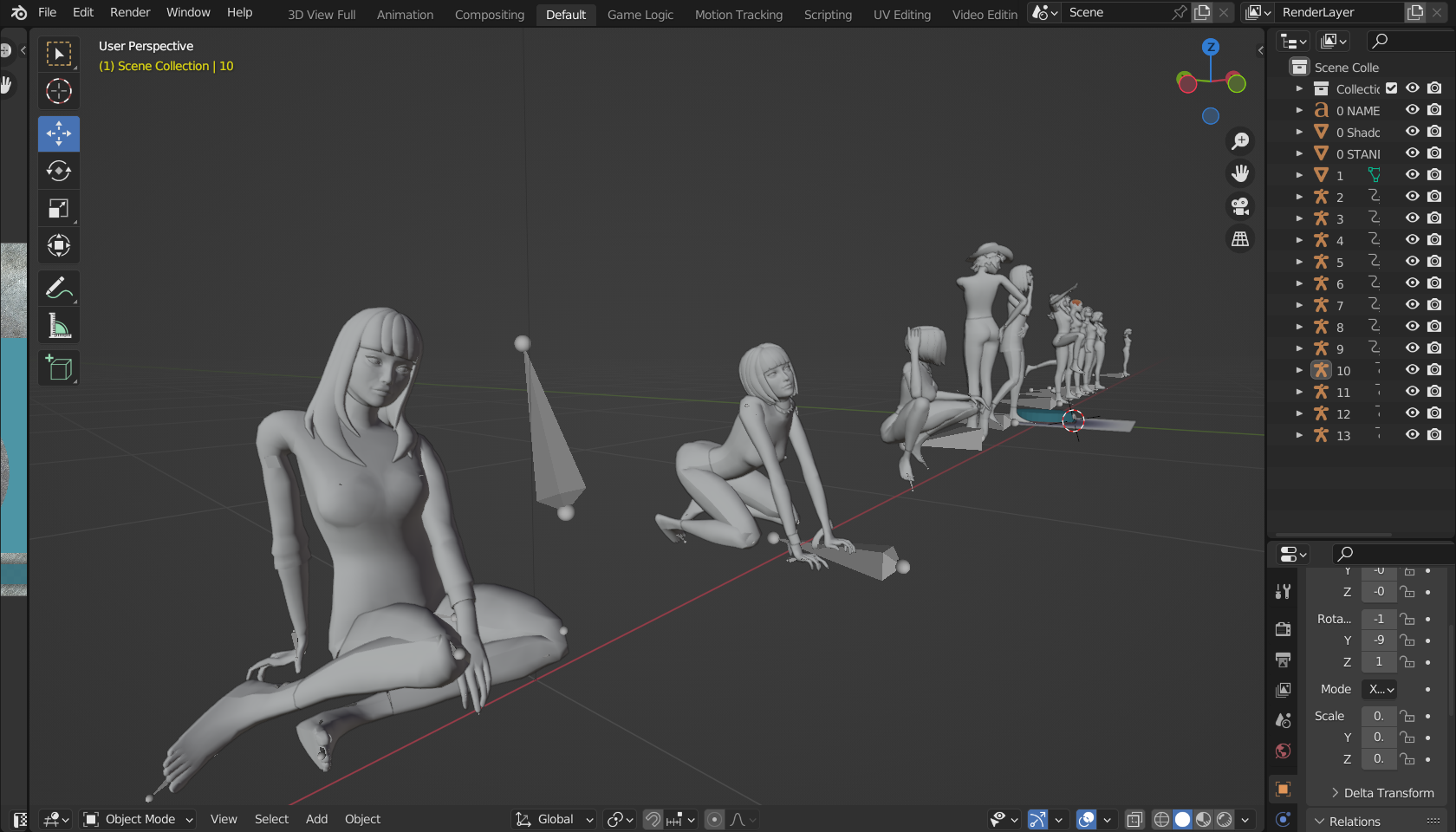Open the Global orientation dropdown
The image size is (1456, 832).
[x=555, y=819]
